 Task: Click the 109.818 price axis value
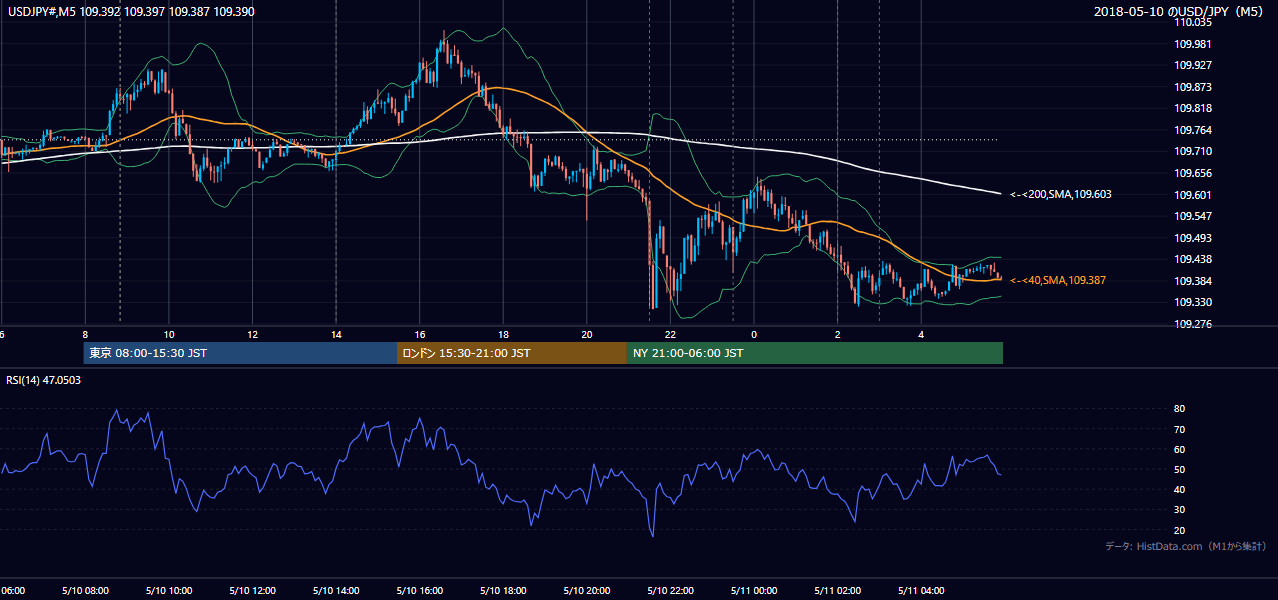click(1194, 108)
